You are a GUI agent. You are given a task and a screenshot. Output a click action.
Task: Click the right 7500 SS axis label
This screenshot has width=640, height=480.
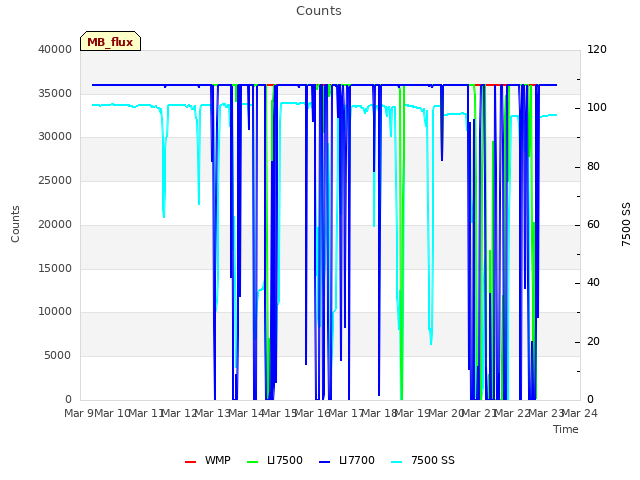tap(626, 224)
